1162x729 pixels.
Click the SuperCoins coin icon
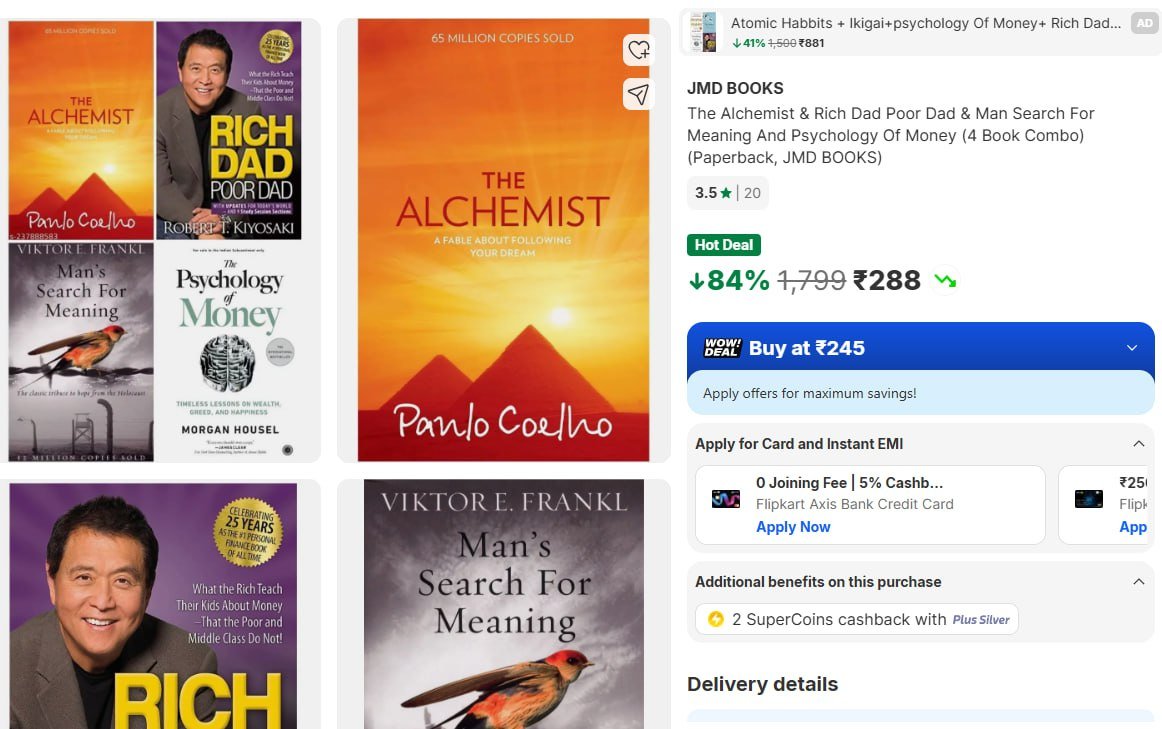click(716, 619)
